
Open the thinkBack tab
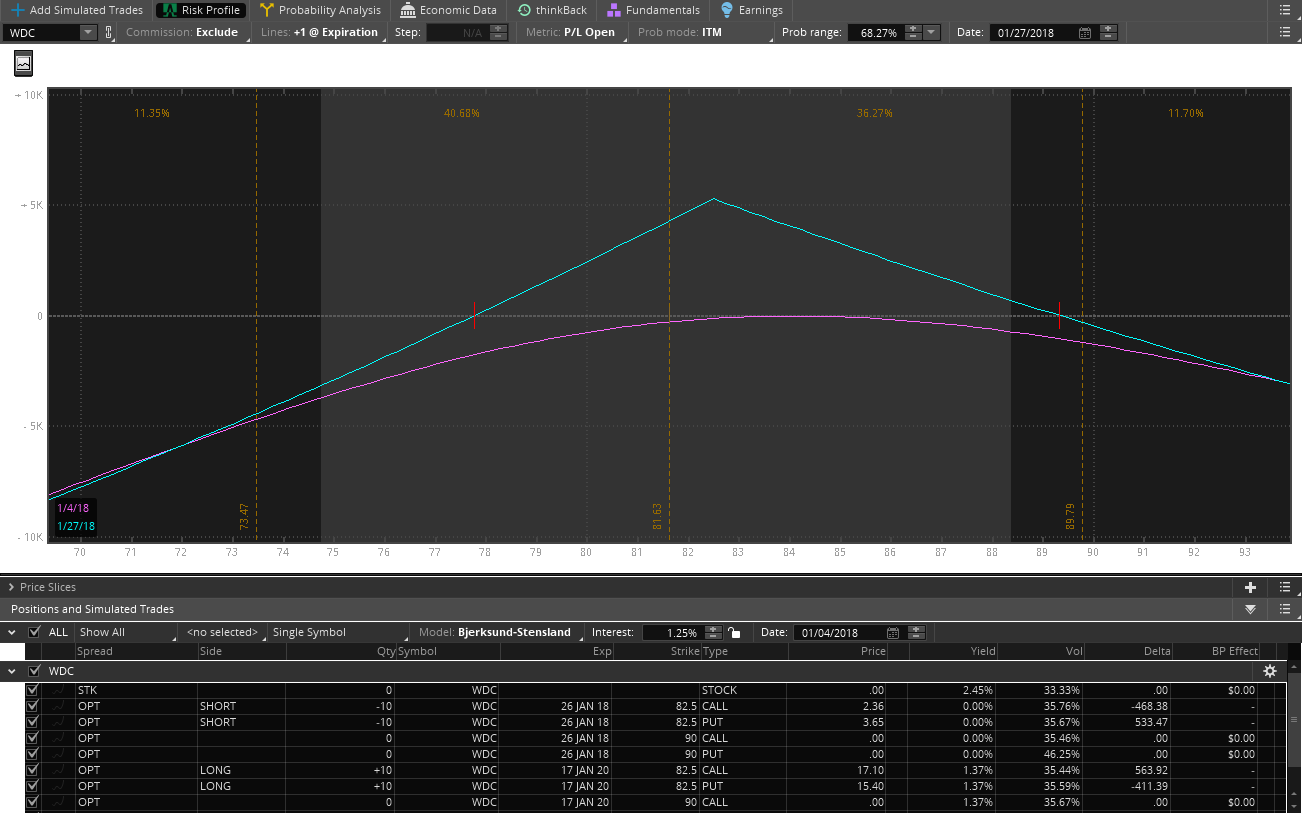click(552, 10)
